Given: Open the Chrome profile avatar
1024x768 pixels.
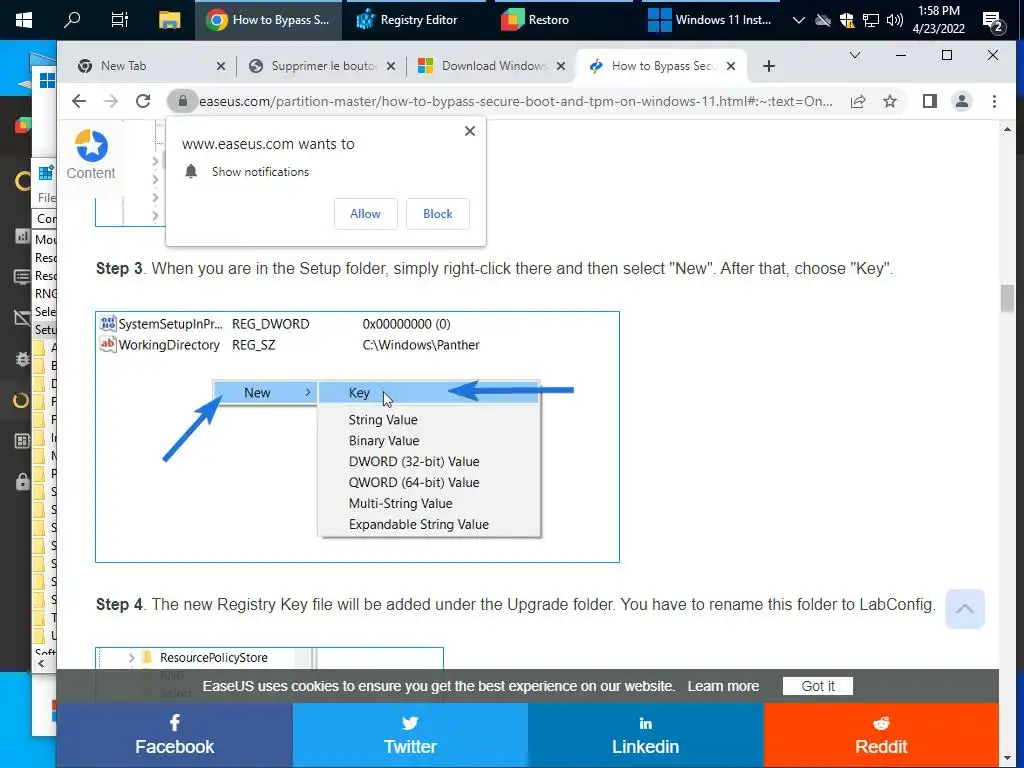Looking at the screenshot, I should (962, 101).
